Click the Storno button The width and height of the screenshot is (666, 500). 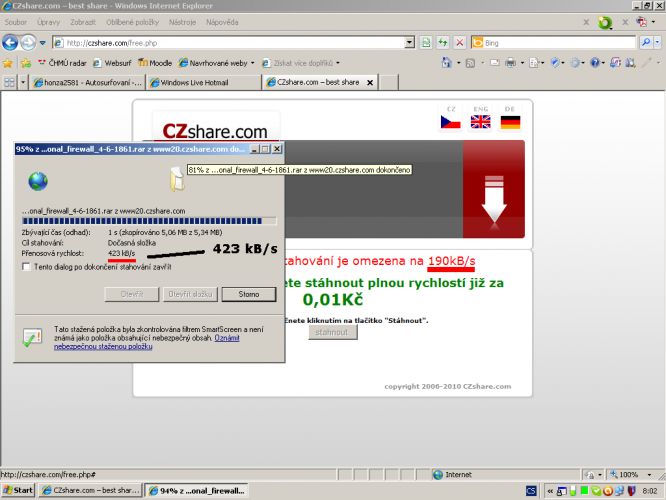click(249, 294)
